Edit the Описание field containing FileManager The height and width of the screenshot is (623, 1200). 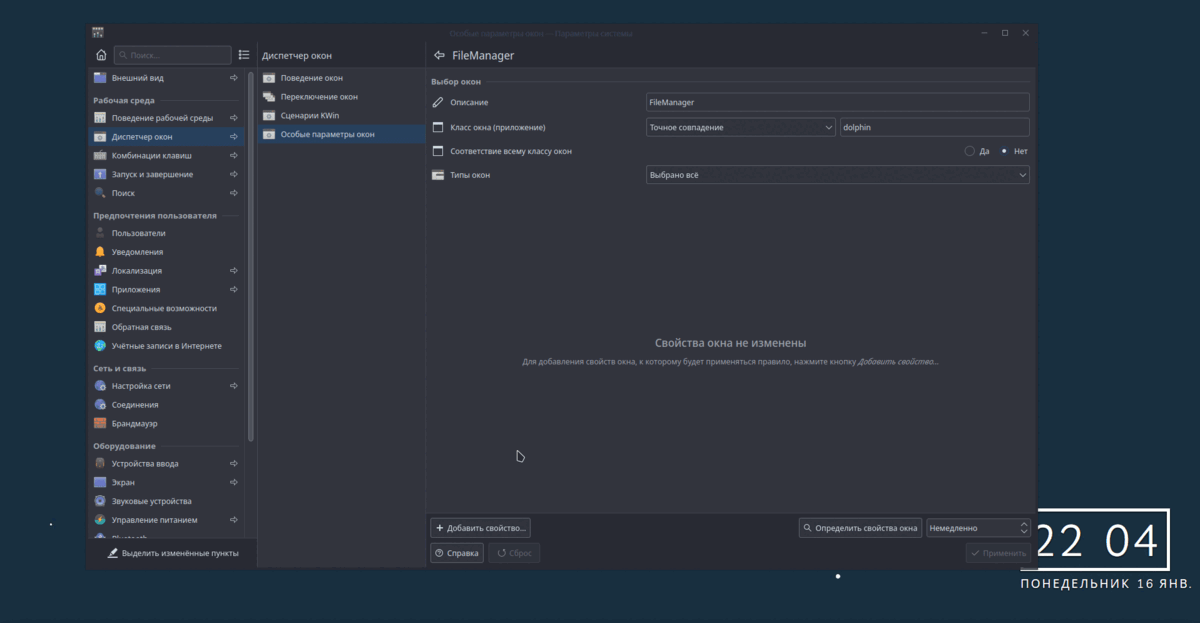point(837,102)
